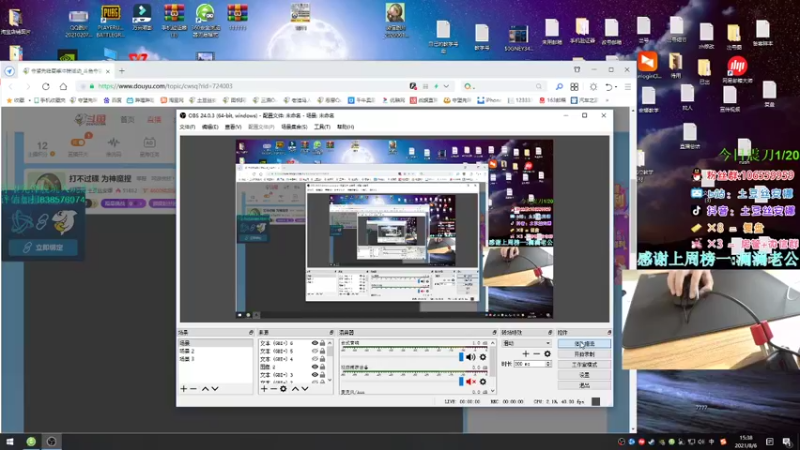
Task: Move the selected source up in the Sources panel
Action: tap(295, 389)
